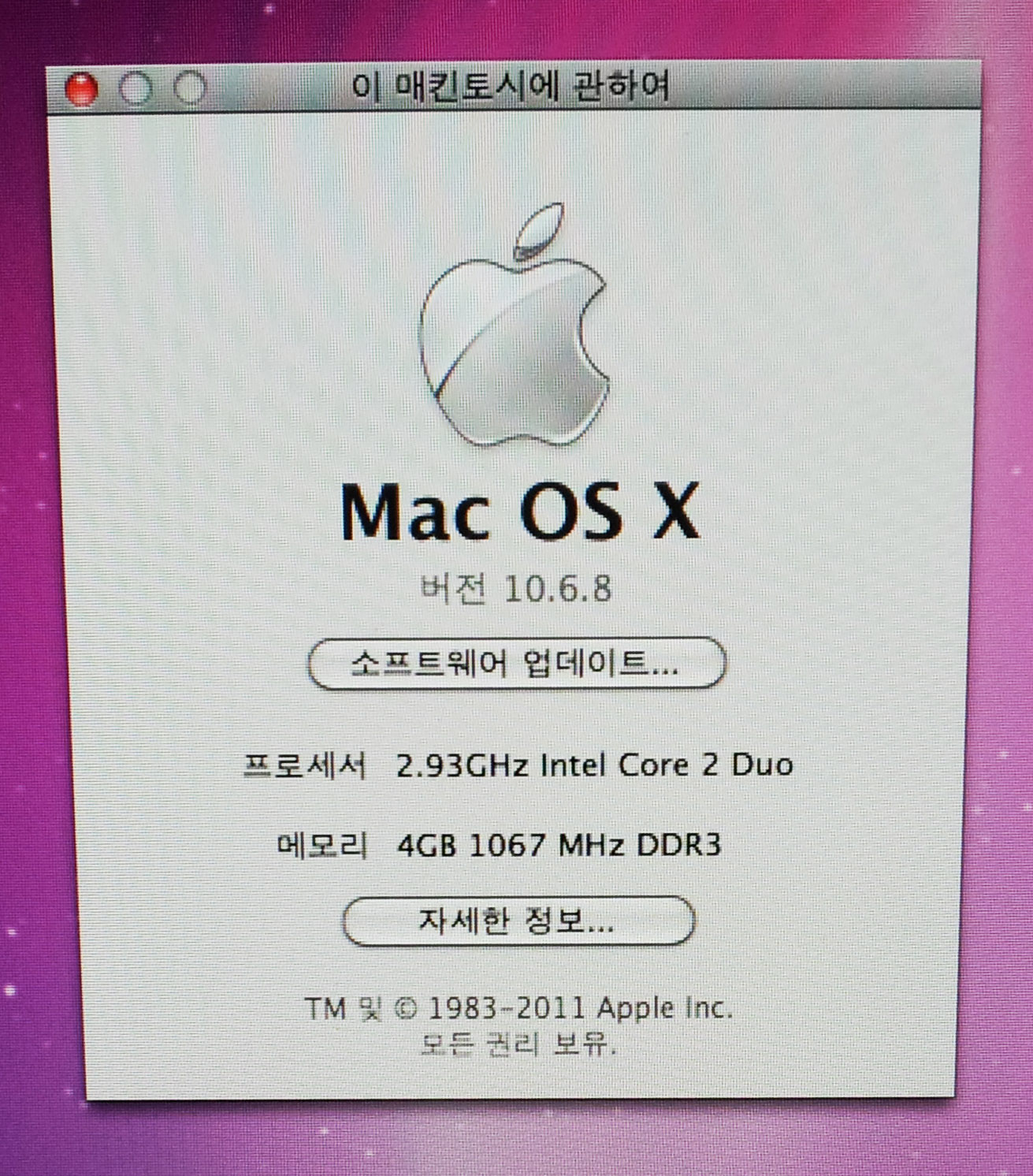Click the window title 이 매킨토시에 관하여
This screenshot has width=1033, height=1176.
coord(510,86)
